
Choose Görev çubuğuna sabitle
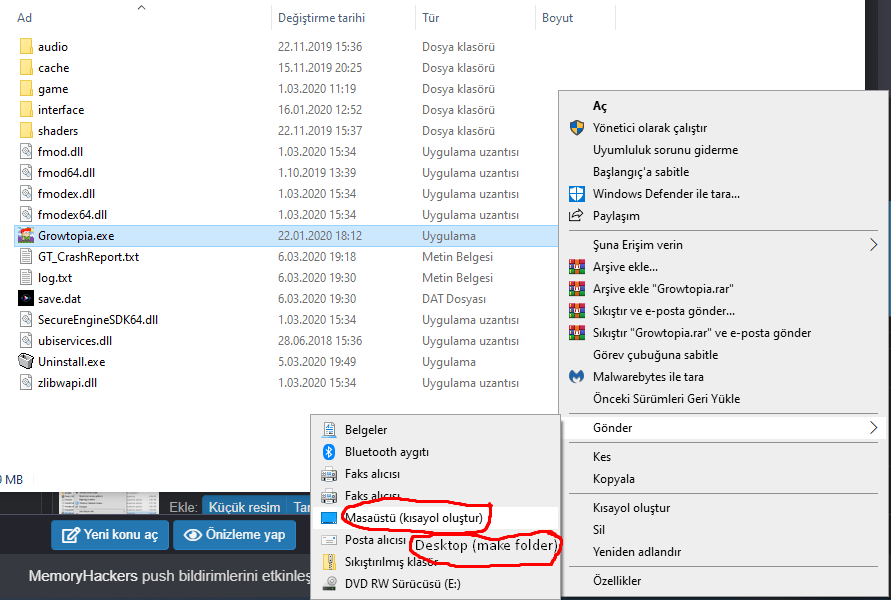coord(655,355)
